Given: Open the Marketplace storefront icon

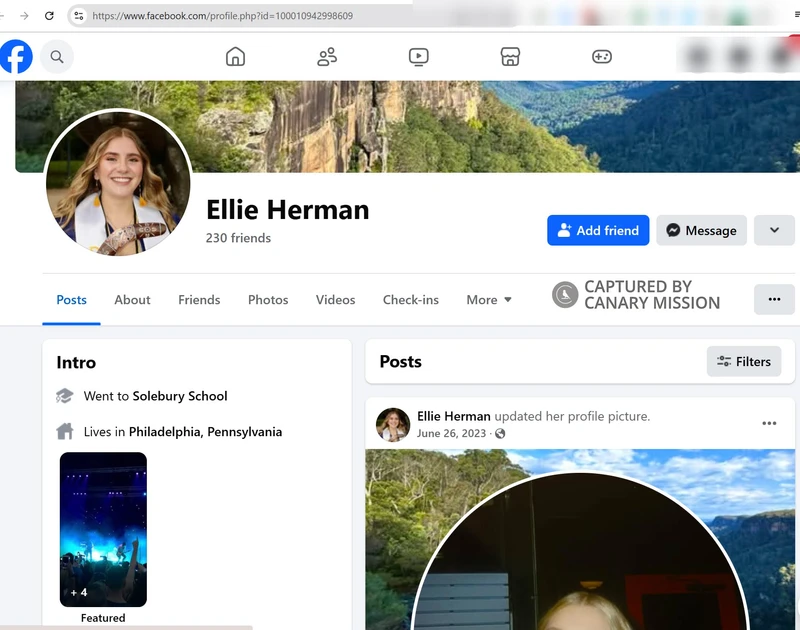Looking at the screenshot, I should click(510, 57).
